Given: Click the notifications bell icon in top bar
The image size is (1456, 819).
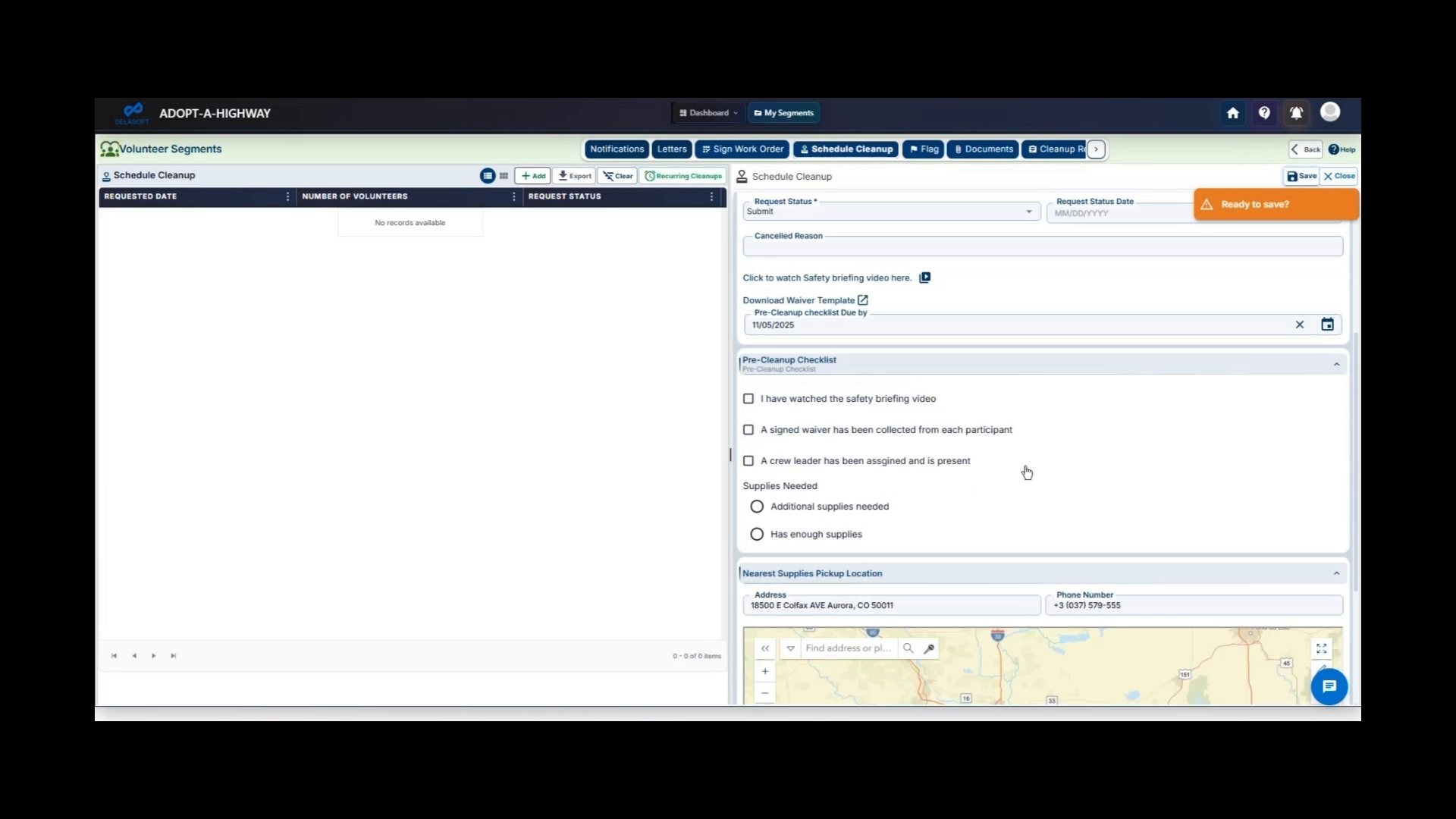Looking at the screenshot, I should [x=1296, y=112].
